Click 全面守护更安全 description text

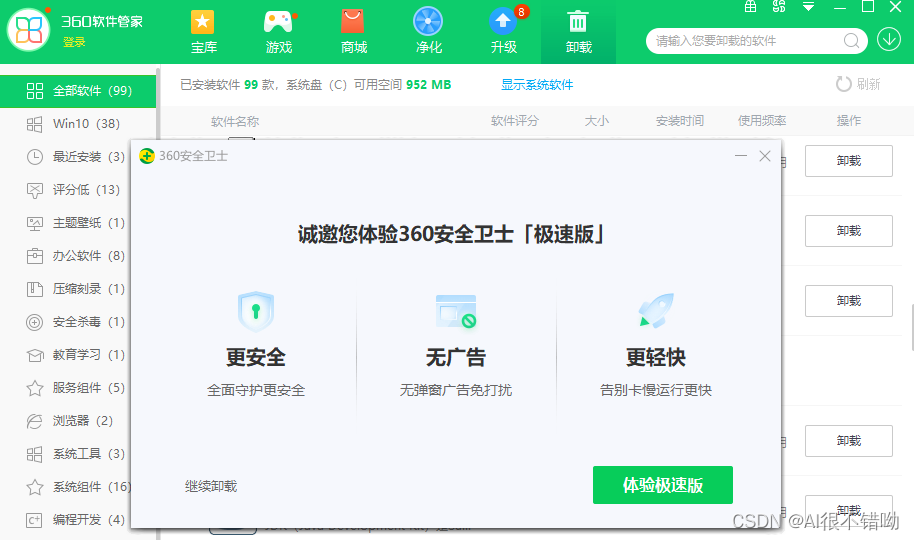[x=256, y=390]
